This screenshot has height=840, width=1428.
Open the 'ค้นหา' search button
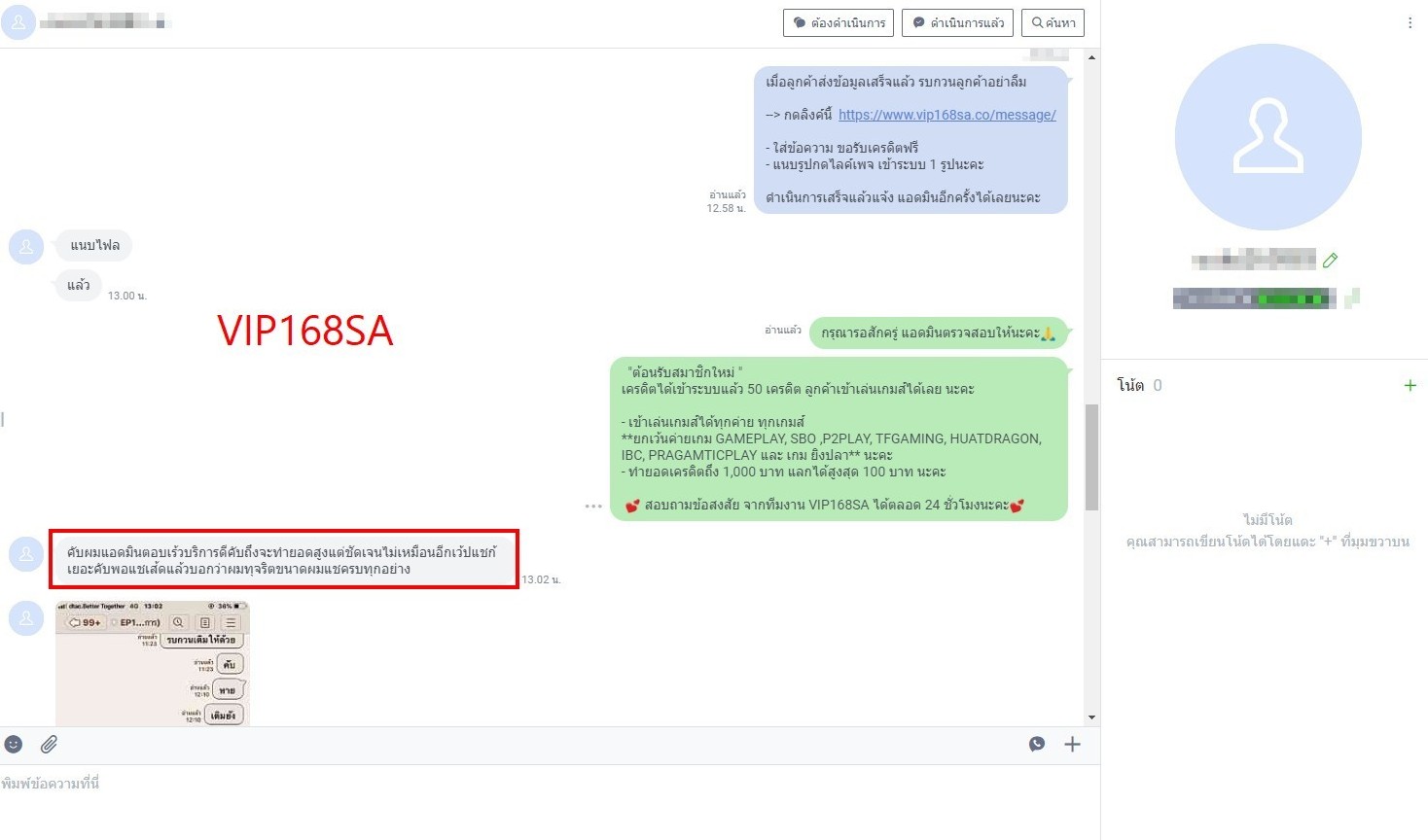pos(1053,22)
